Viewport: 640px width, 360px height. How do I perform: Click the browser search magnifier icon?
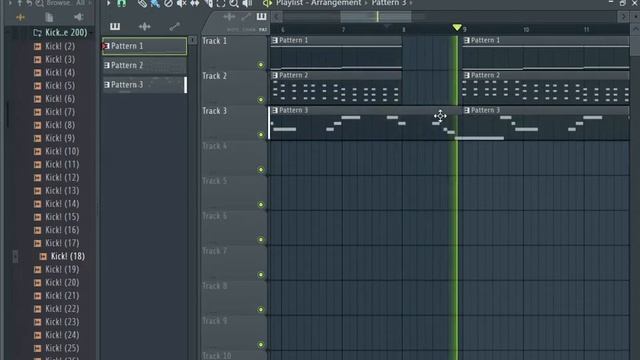(x=40, y=3)
